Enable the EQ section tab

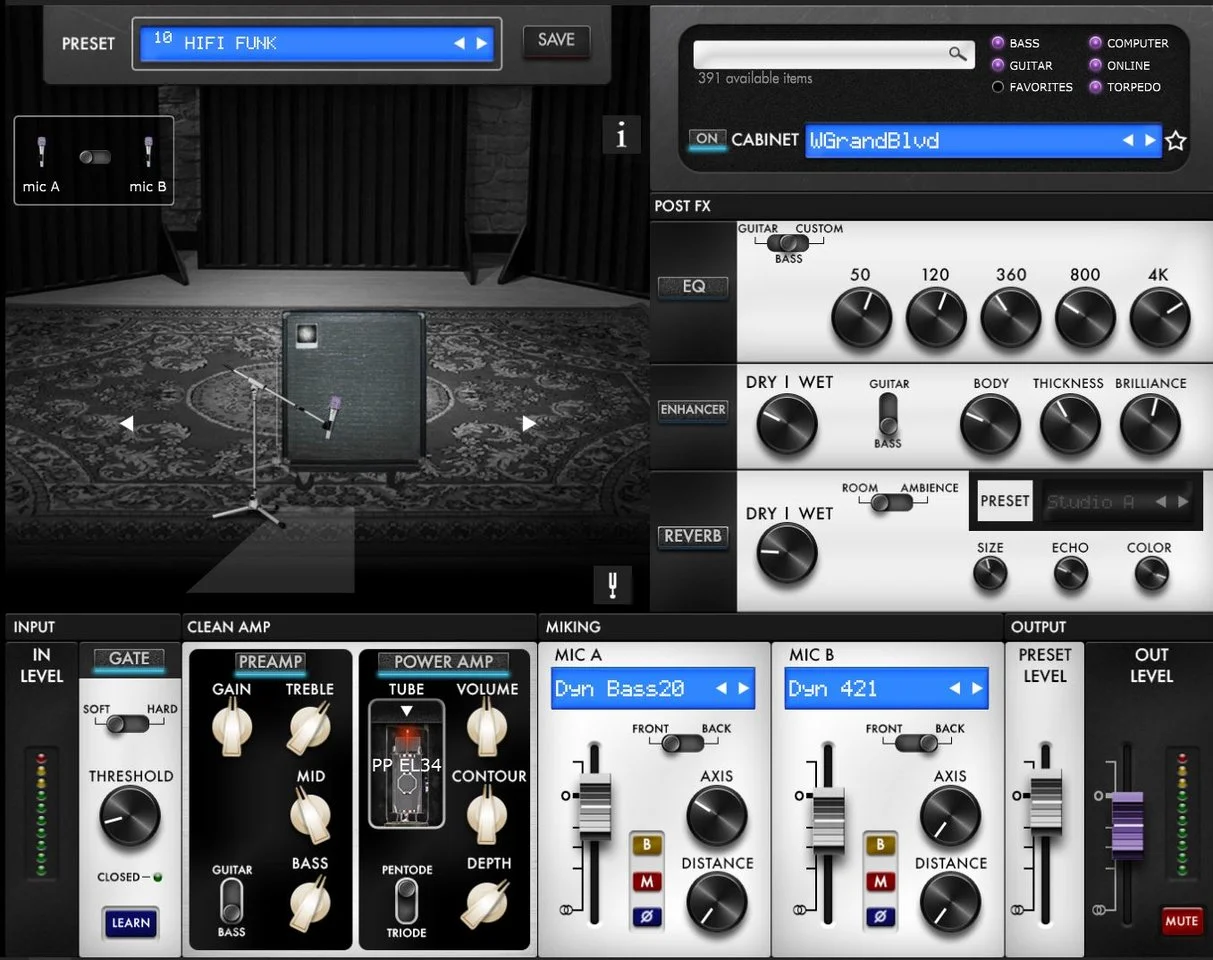pyautogui.click(x=693, y=286)
